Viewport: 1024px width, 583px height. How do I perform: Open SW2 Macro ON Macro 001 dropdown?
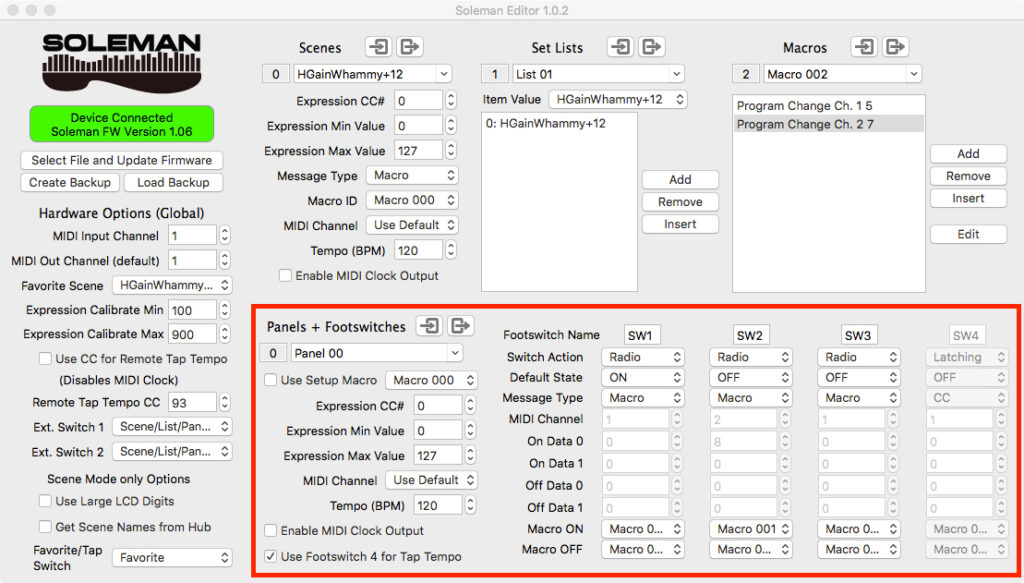click(x=750, y=529)
